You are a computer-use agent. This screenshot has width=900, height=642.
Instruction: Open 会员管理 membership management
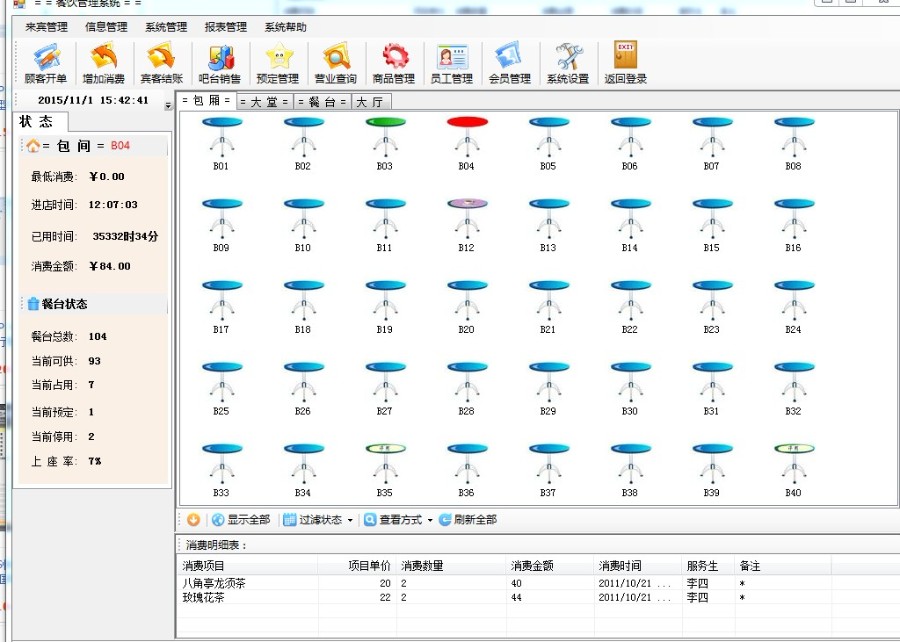[510, 62]
